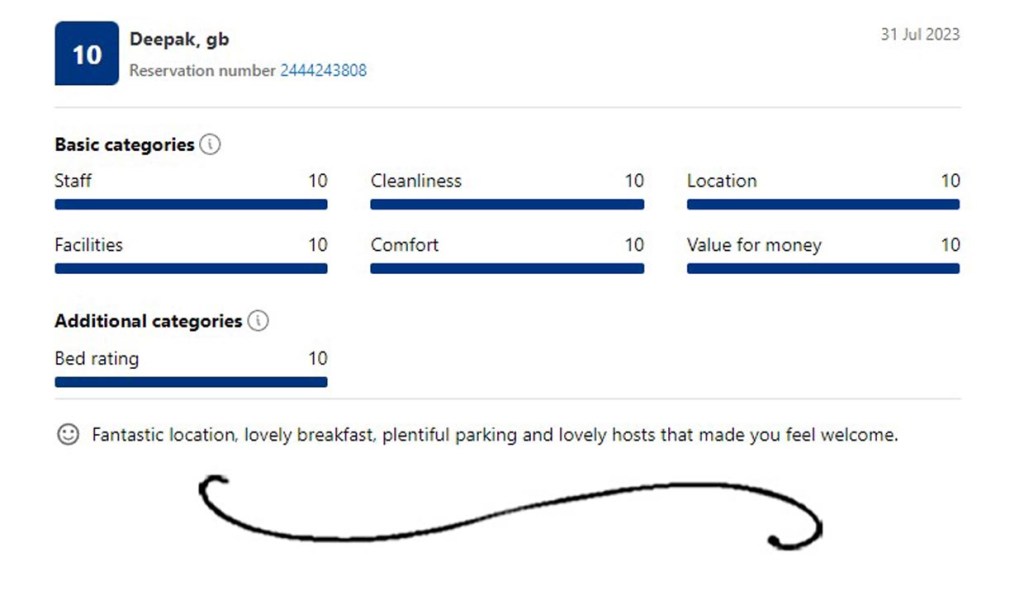Click the review date 31 Jul 2023
This screenshot has width=1024, height=595.
(919, 34)
